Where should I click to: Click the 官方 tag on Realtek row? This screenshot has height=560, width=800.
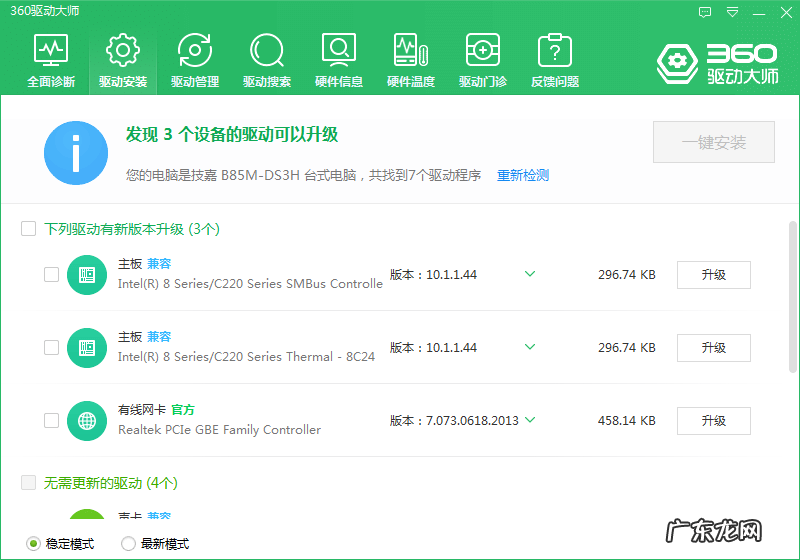pos(183,410)
